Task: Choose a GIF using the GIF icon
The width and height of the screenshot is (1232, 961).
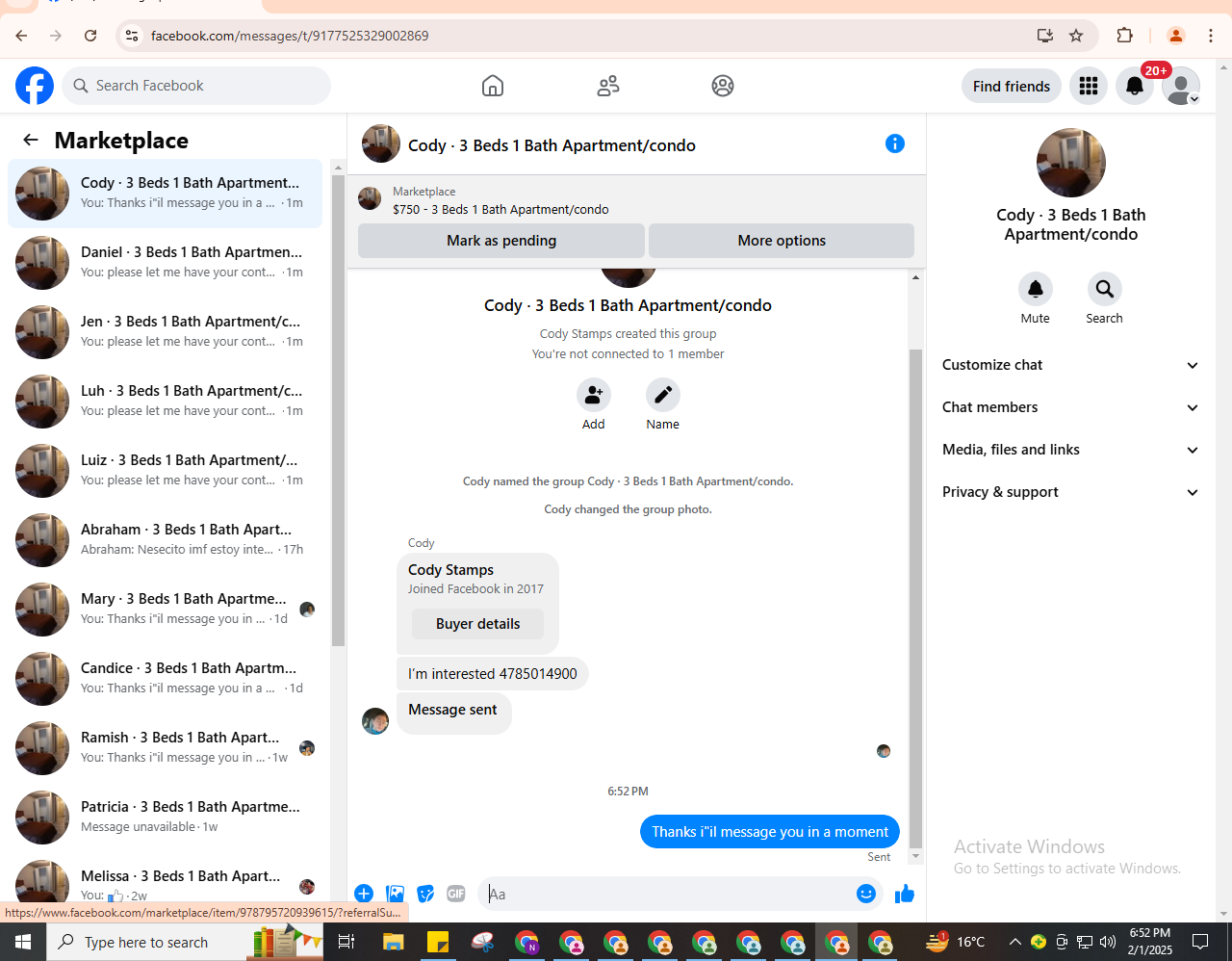Action: [x=456, y=894]
